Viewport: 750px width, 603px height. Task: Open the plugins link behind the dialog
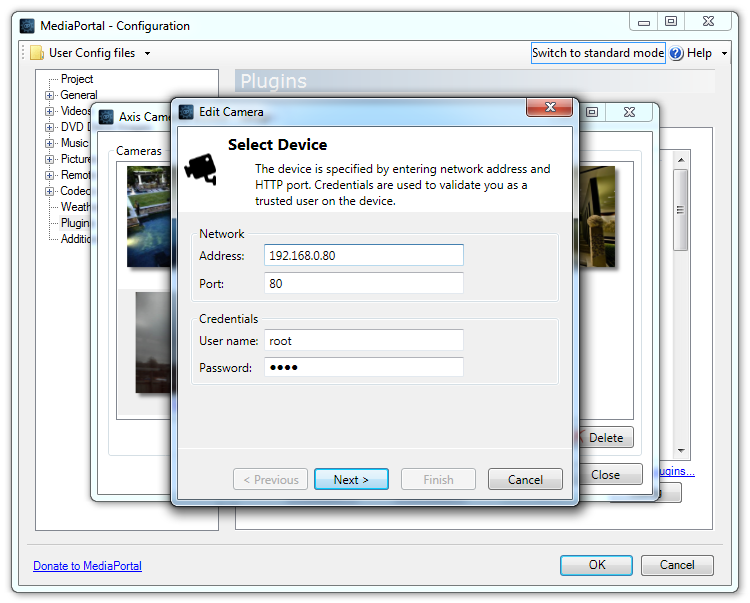point(677,471)
